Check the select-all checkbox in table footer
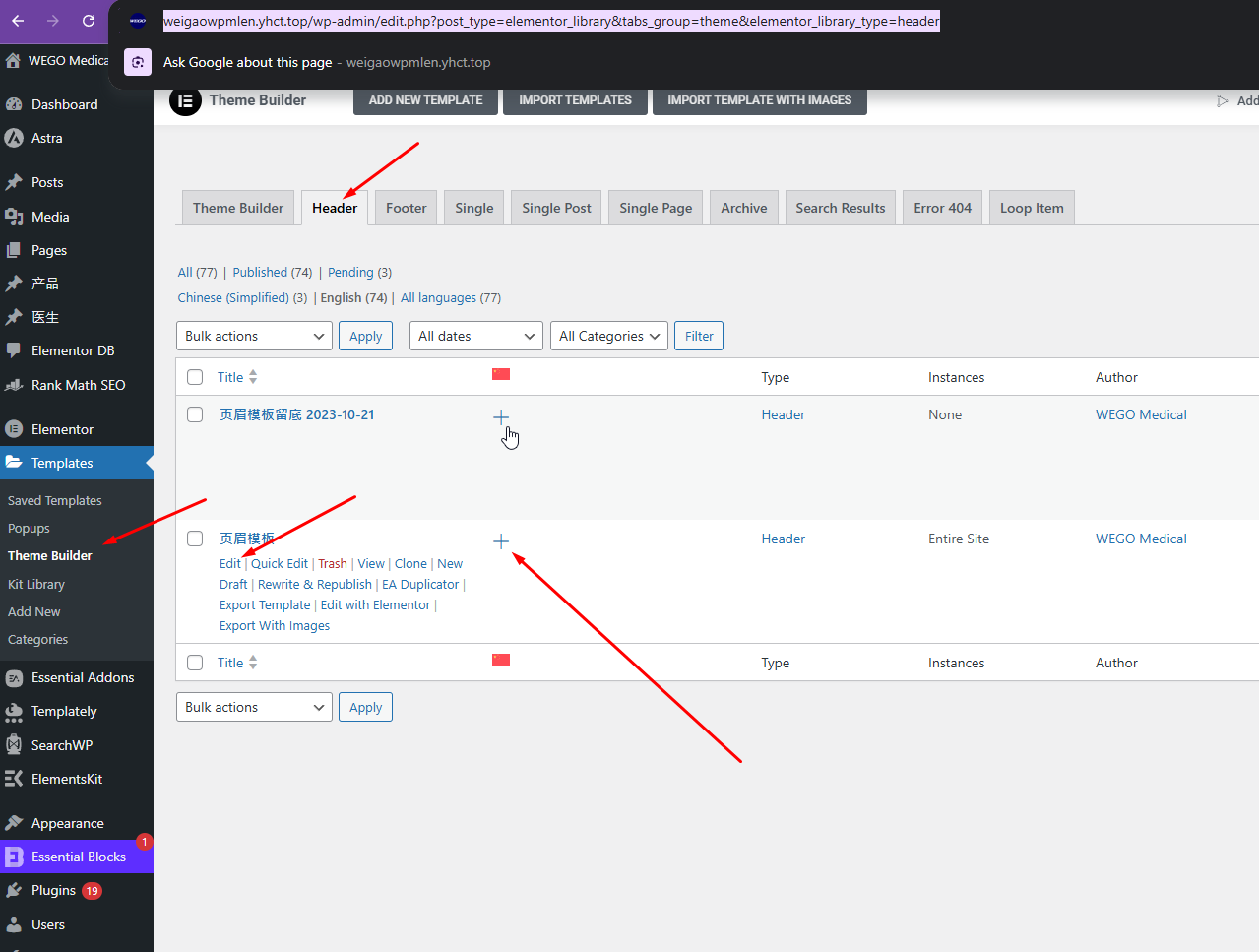This screenshot has width=1259, height=952. pyautogui.click(x=195, y=663)
